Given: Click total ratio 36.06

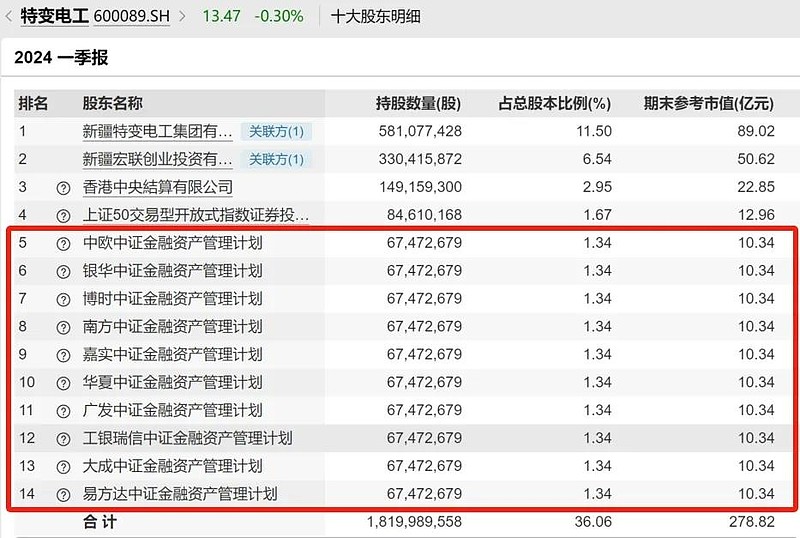Looking at the screenshot, I should 593,522.
